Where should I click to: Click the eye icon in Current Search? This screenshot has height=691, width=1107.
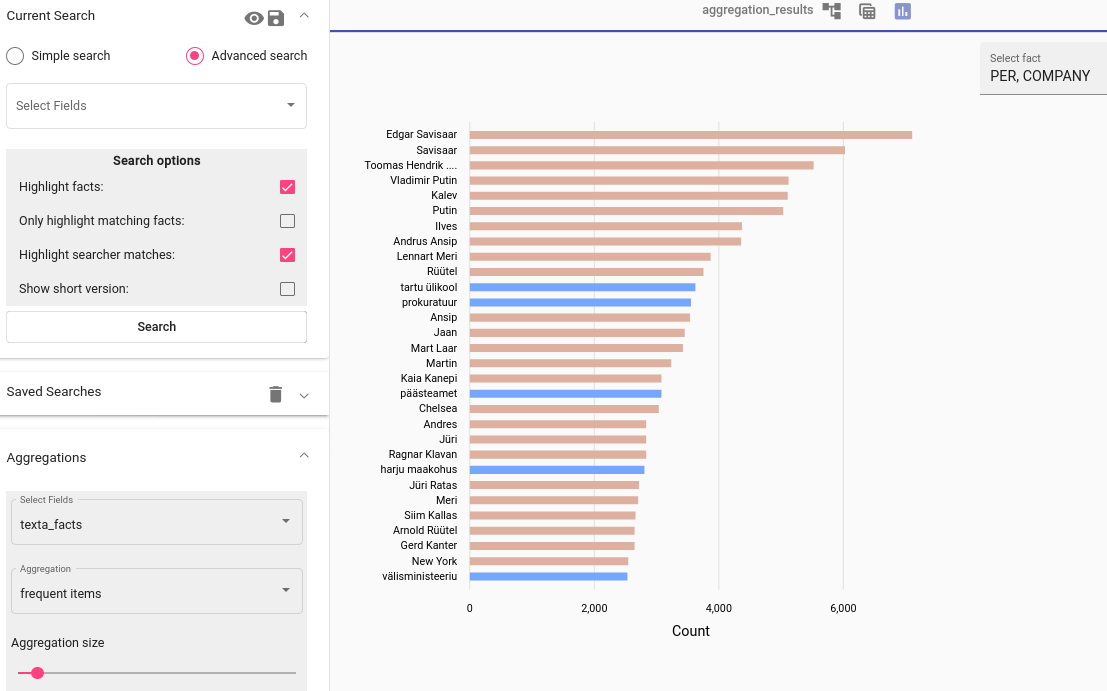[x=253, y=18]
